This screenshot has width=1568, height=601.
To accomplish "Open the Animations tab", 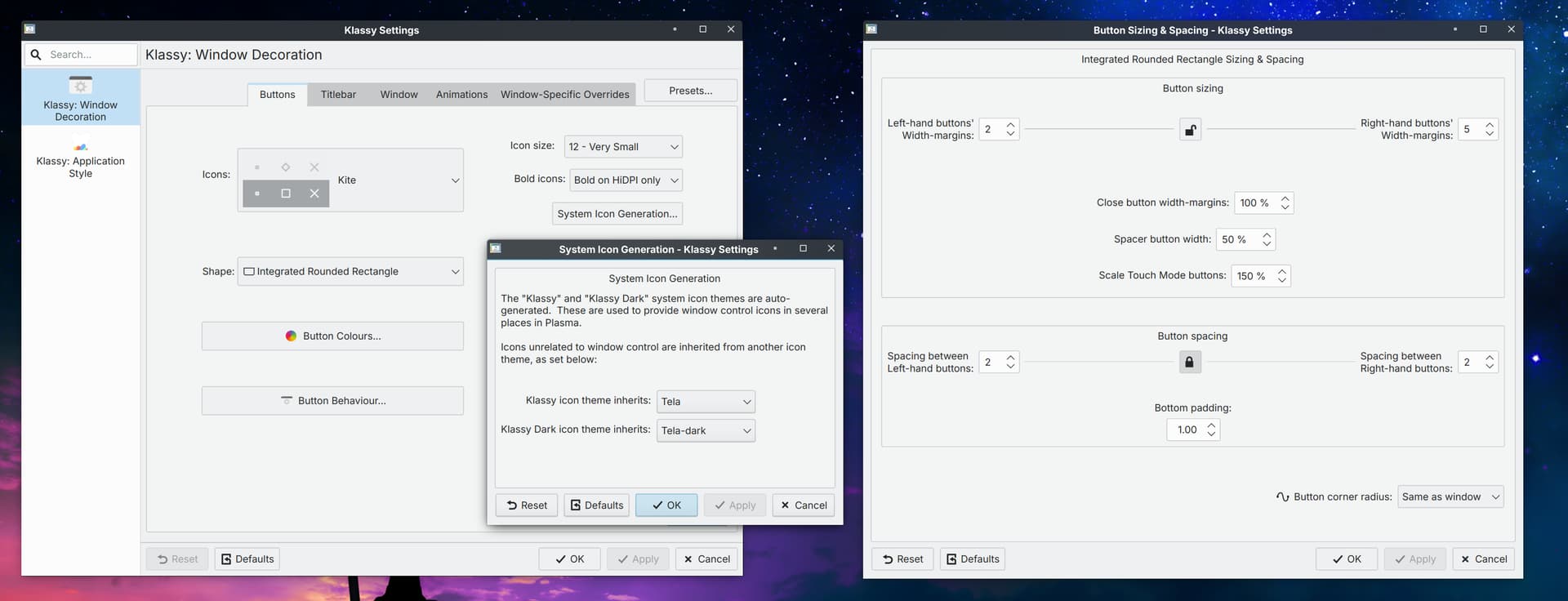I will (461, 95).
